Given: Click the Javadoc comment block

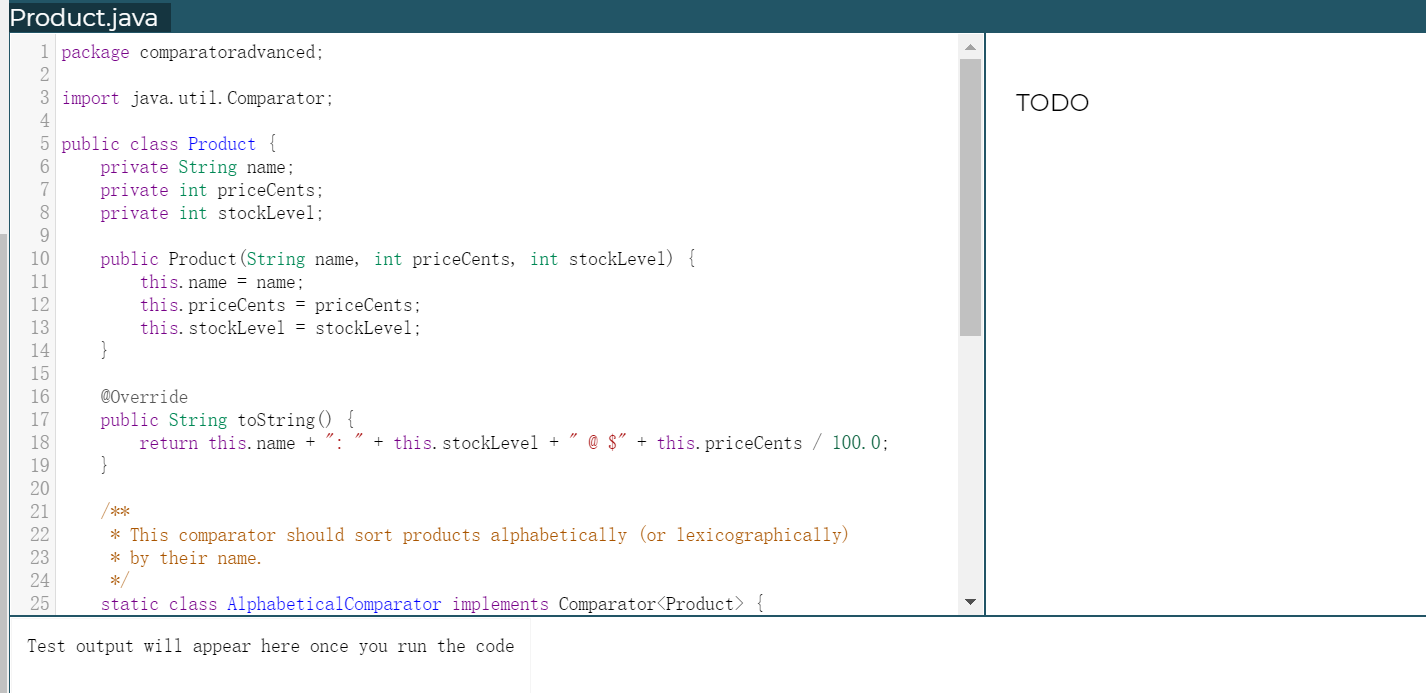Looking at the screenshot, I should pyautogui.click(x=400, y=534).
